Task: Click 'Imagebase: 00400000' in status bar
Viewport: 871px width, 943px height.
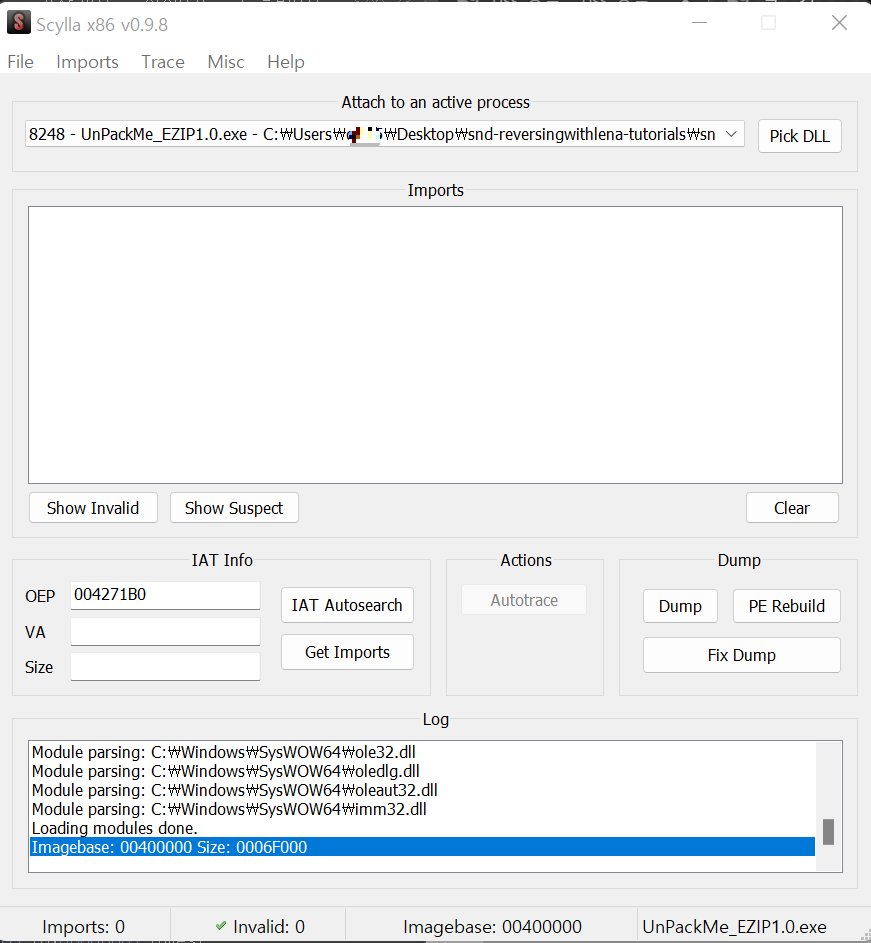Action: (x=492, y=927)
